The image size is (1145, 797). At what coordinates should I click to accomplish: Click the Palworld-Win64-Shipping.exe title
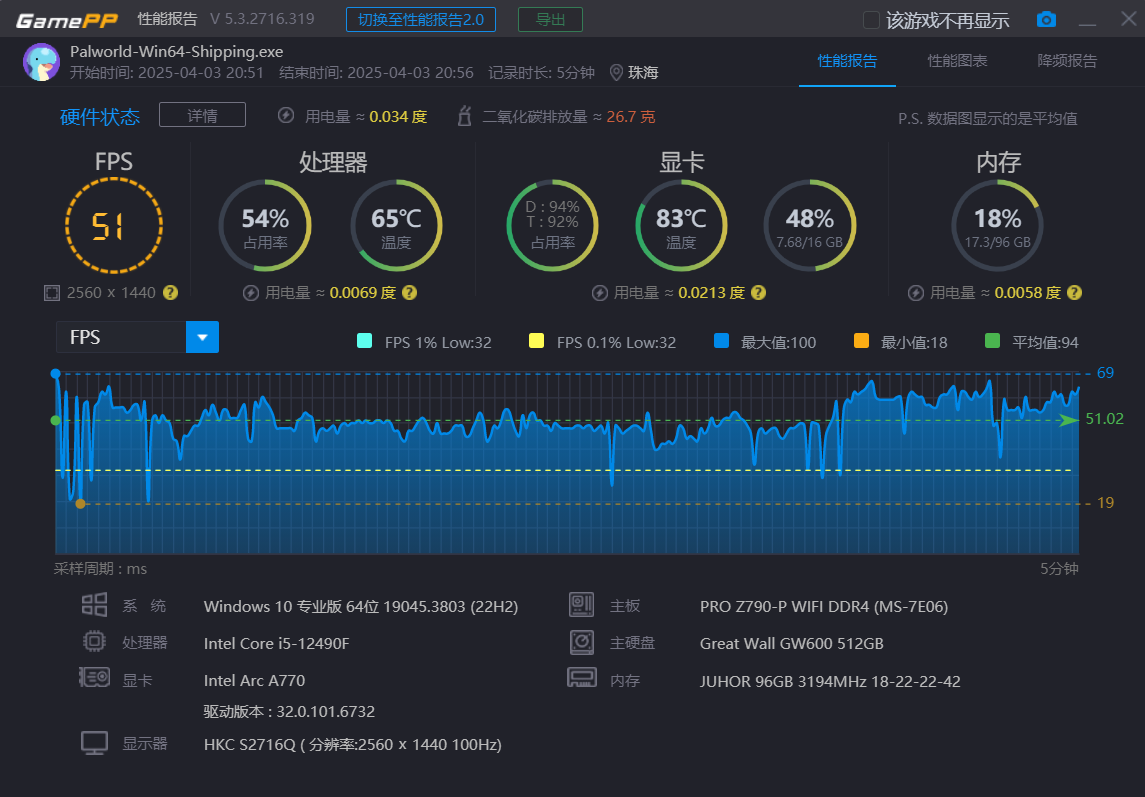[x=177, y=52]
